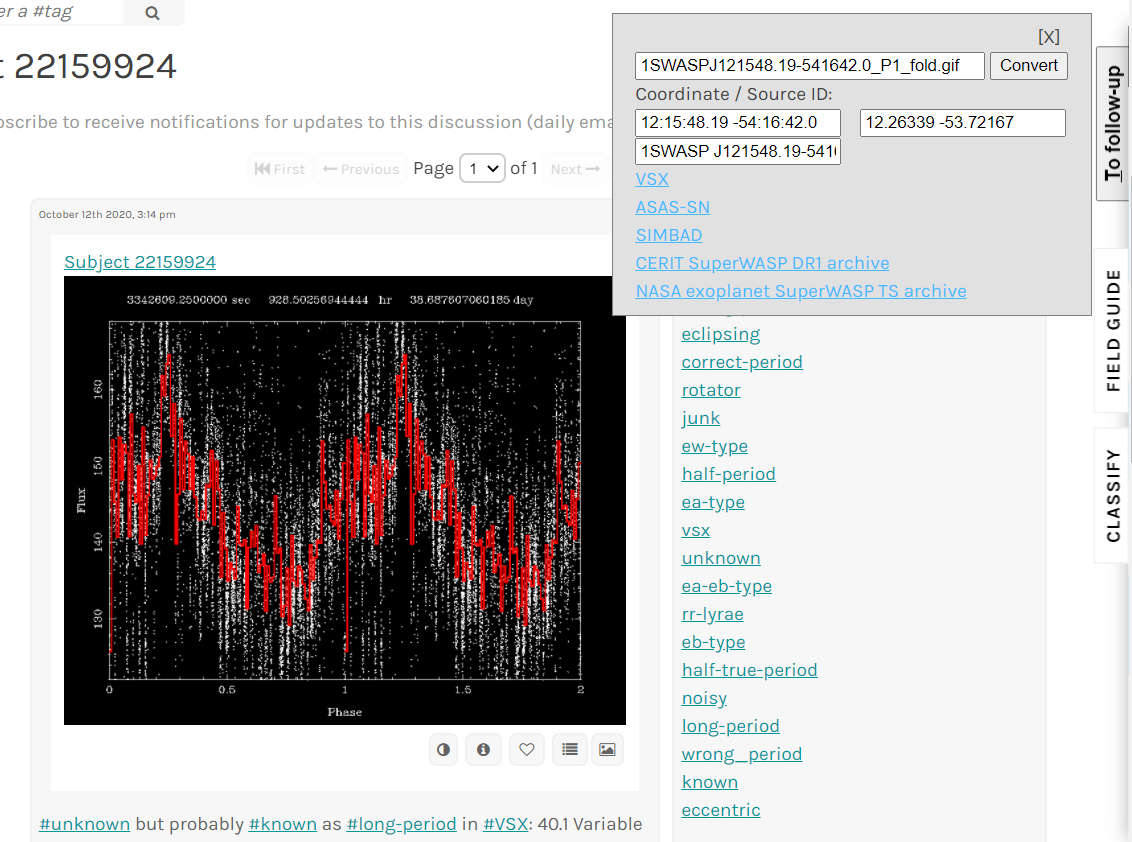This screenshot has height=842, width=1132.
Task: Click #unknown hashtag in comment
Action: click(84, 824)
